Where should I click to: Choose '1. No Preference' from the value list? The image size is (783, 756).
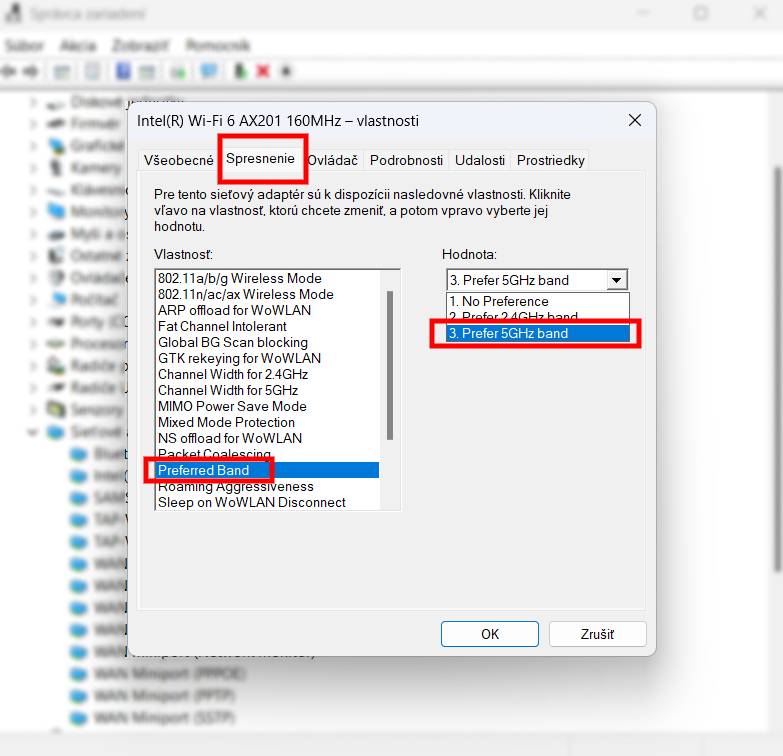(537, 301)
